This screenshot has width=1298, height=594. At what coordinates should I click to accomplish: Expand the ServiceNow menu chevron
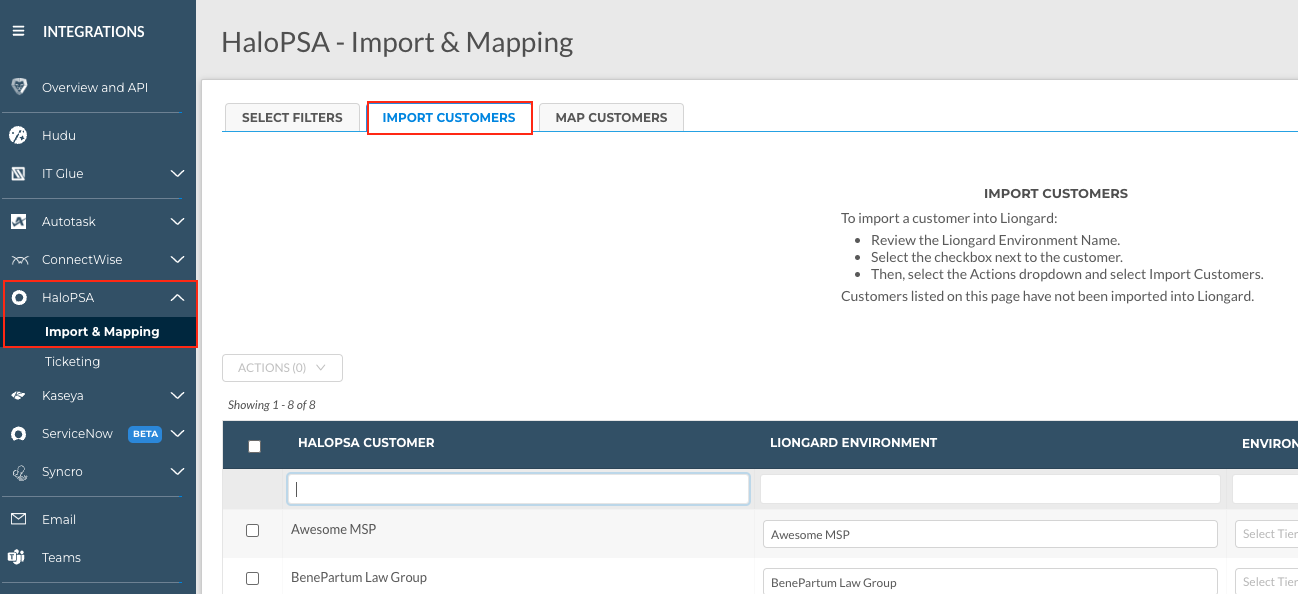177,434
